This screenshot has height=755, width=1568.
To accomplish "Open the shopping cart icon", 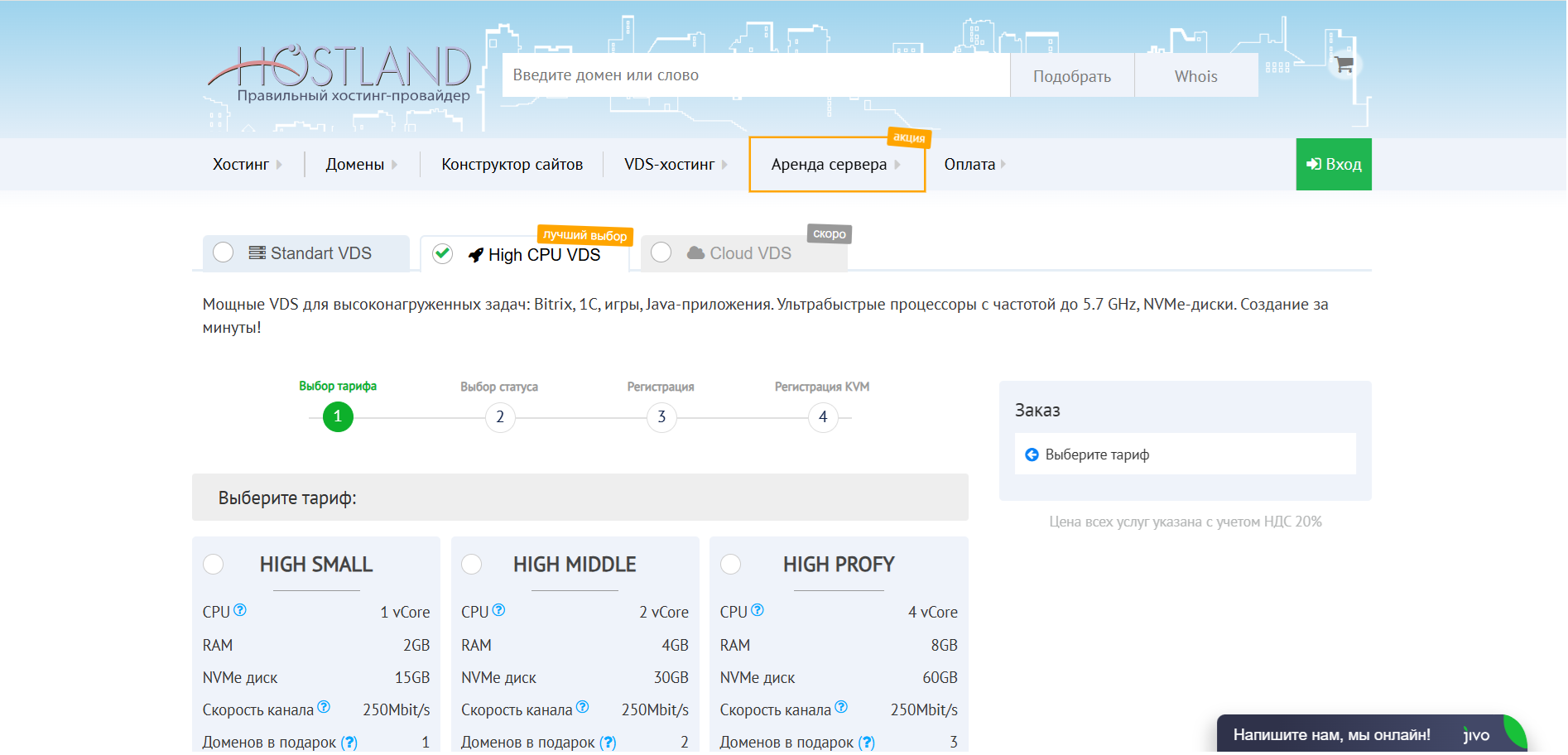I will click(1344, 65).
